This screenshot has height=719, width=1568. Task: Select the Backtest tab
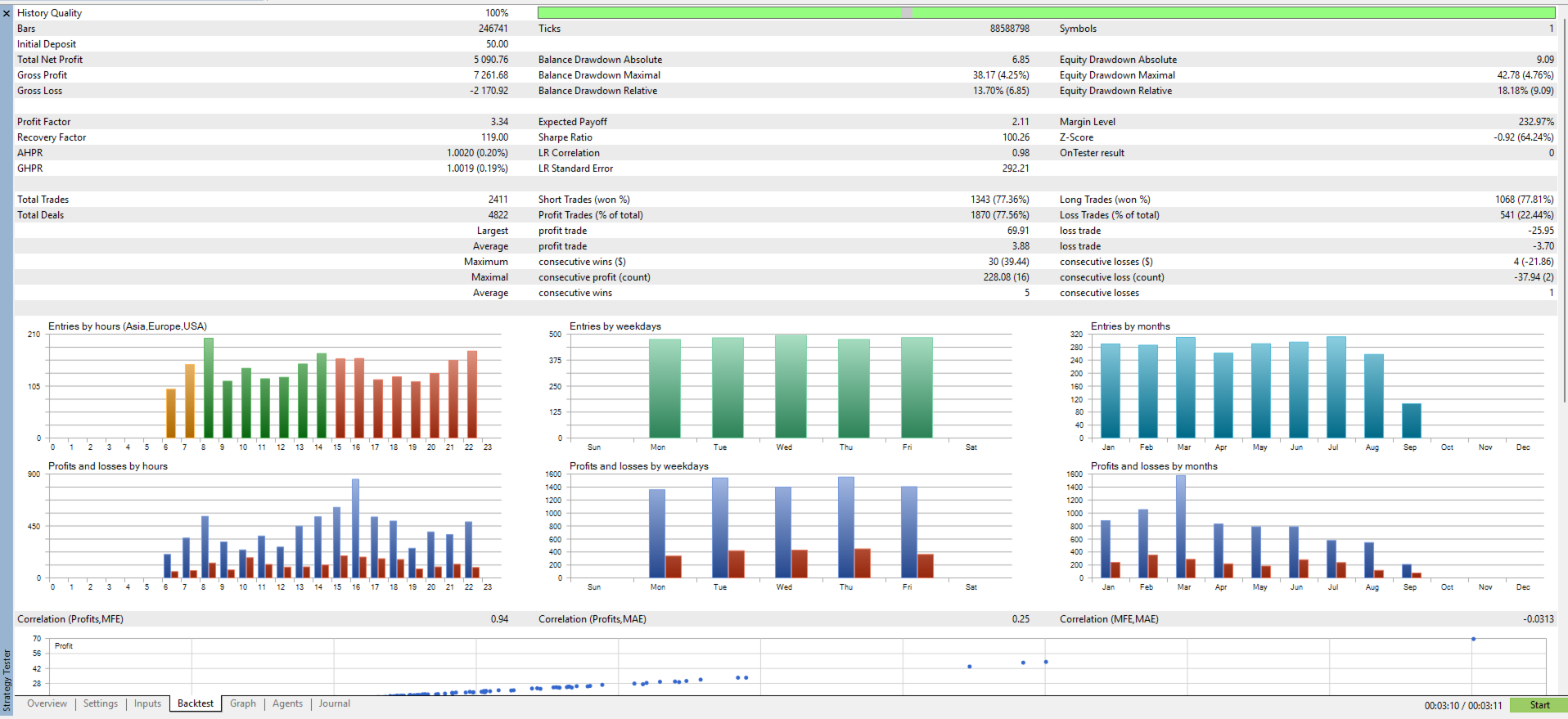click(x=196, y=703)
